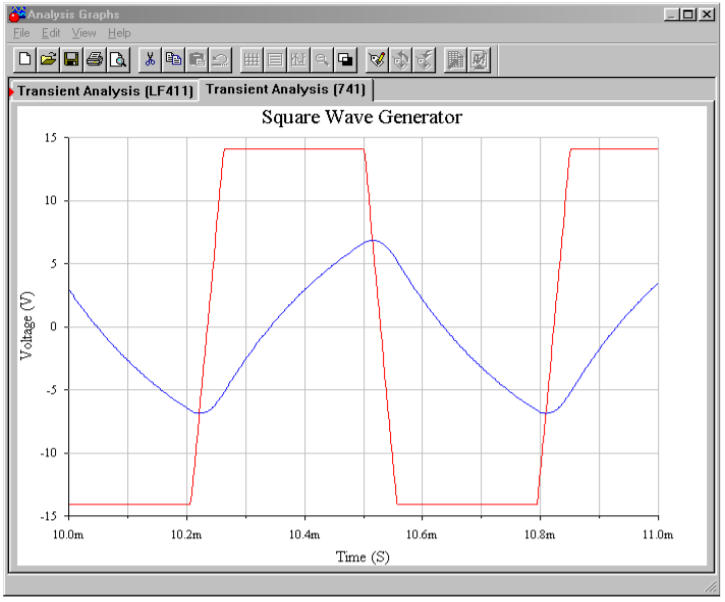Toggle the legend icon
This screenshot has width=725, height=602.
tap(276, 60)
